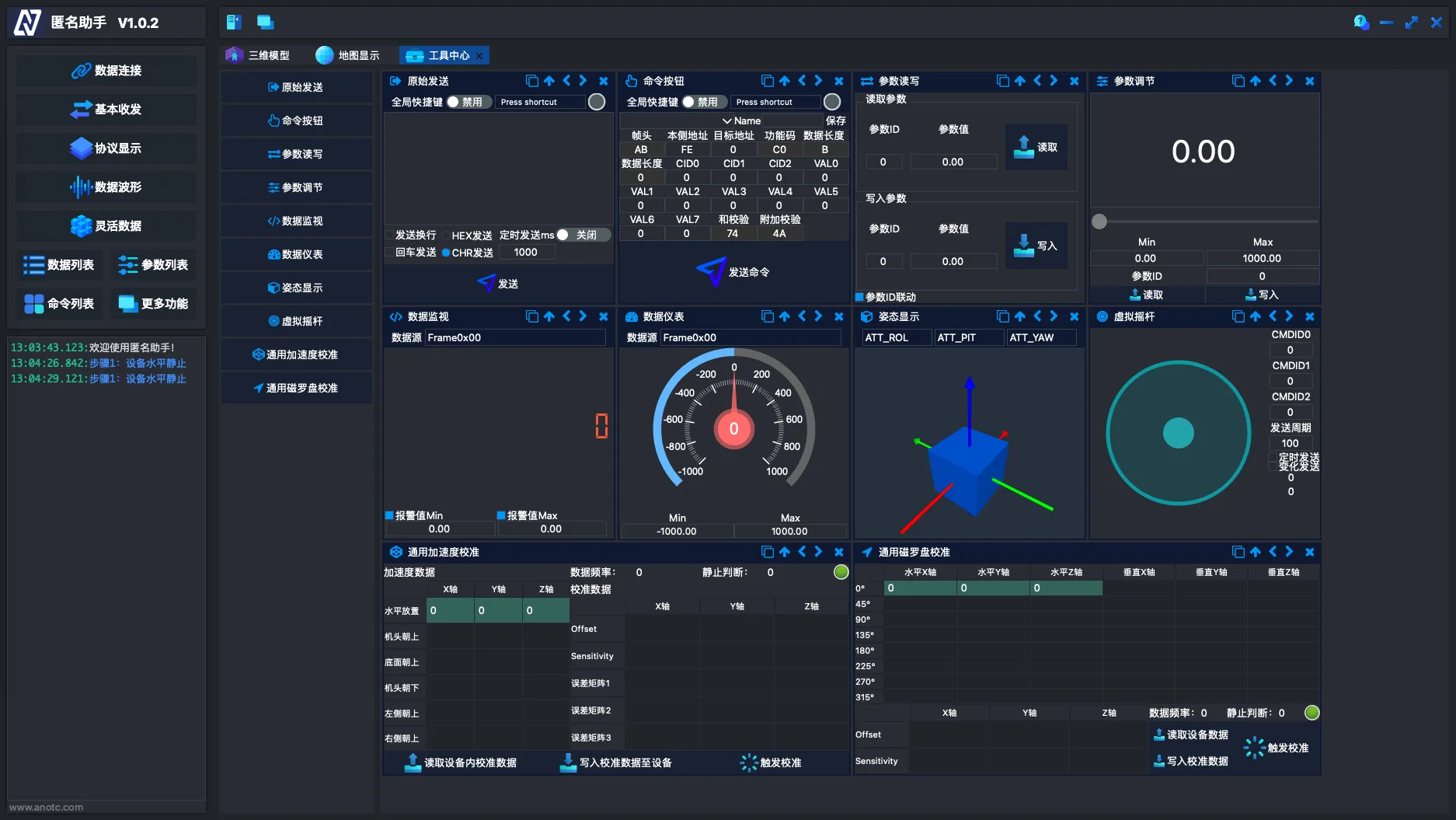
Task: Select 通用磁罗盘校准 in the tool list
Action: pos(296,388)
